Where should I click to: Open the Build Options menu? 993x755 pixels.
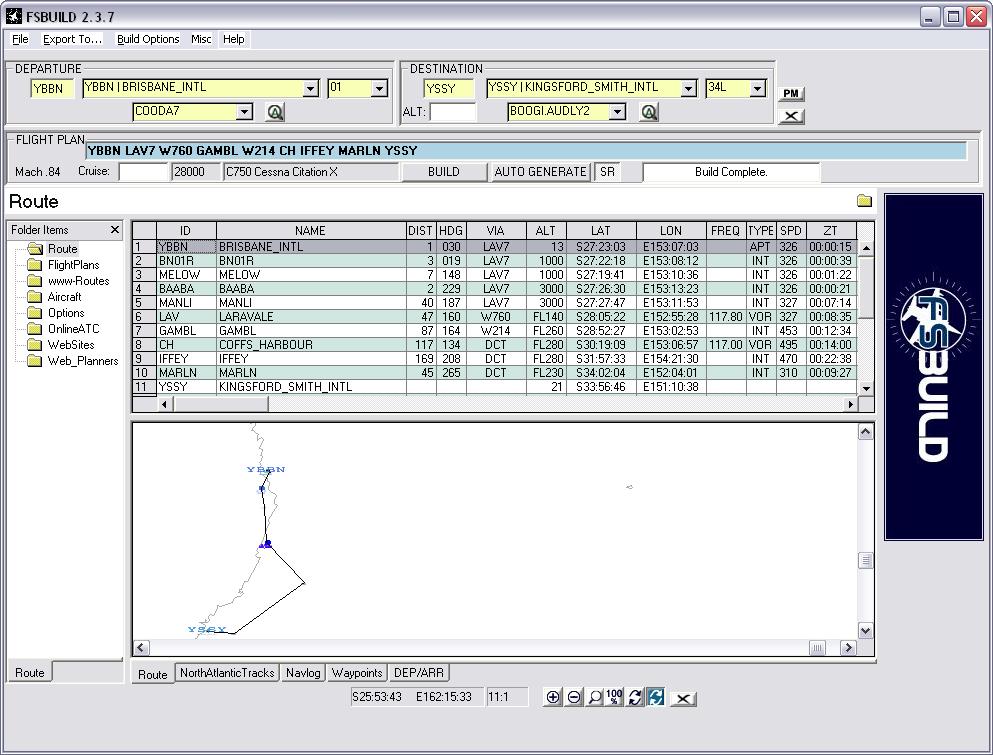tap(148, 39)
